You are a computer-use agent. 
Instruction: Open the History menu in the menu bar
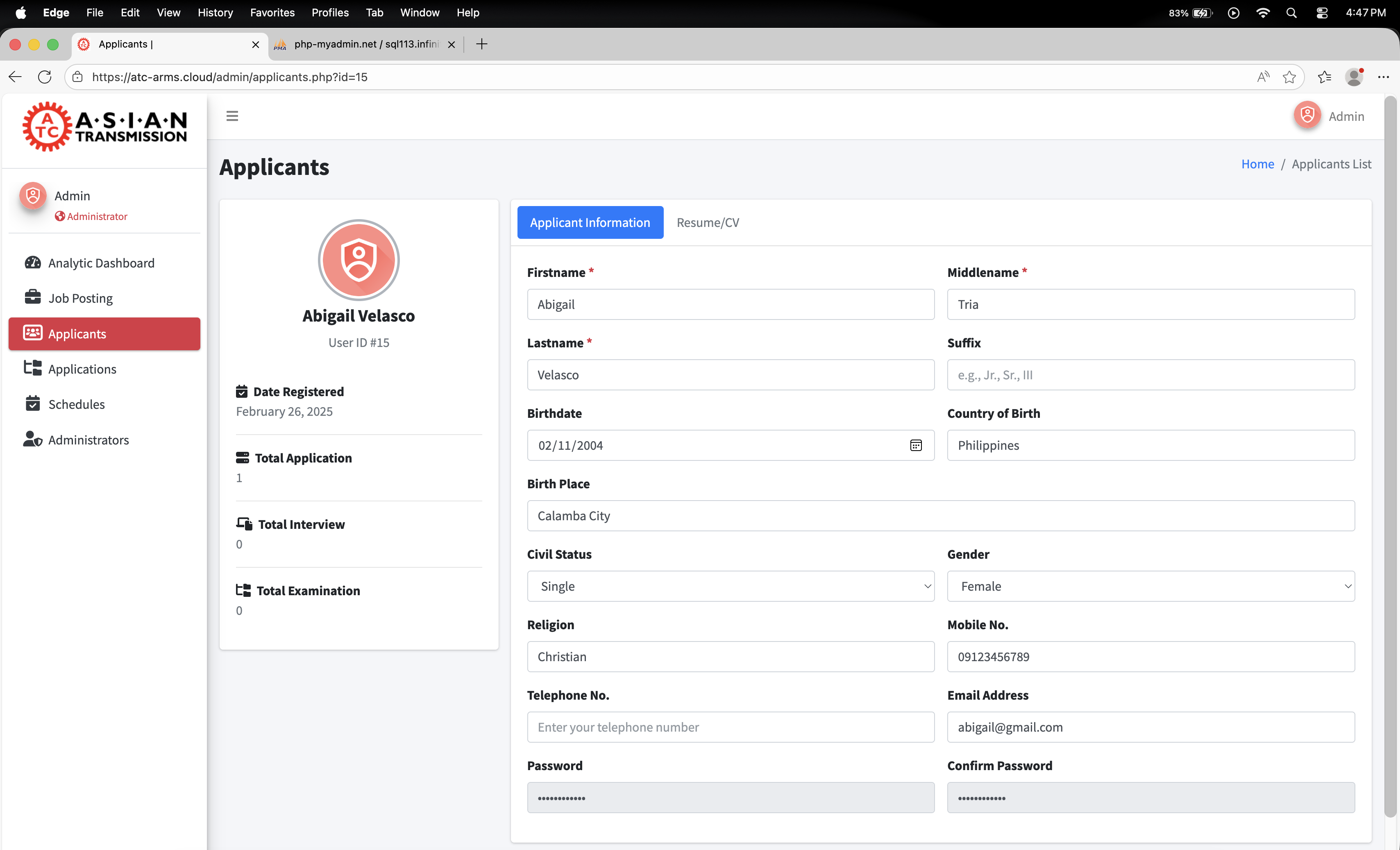[215, 13]
